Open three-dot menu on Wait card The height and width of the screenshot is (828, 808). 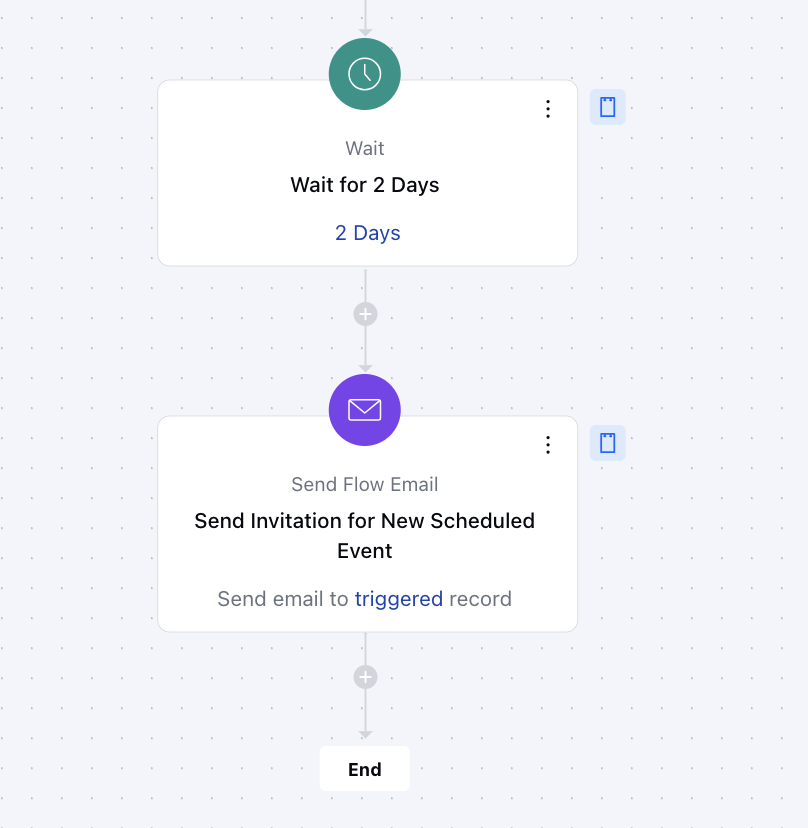[548, 109]
